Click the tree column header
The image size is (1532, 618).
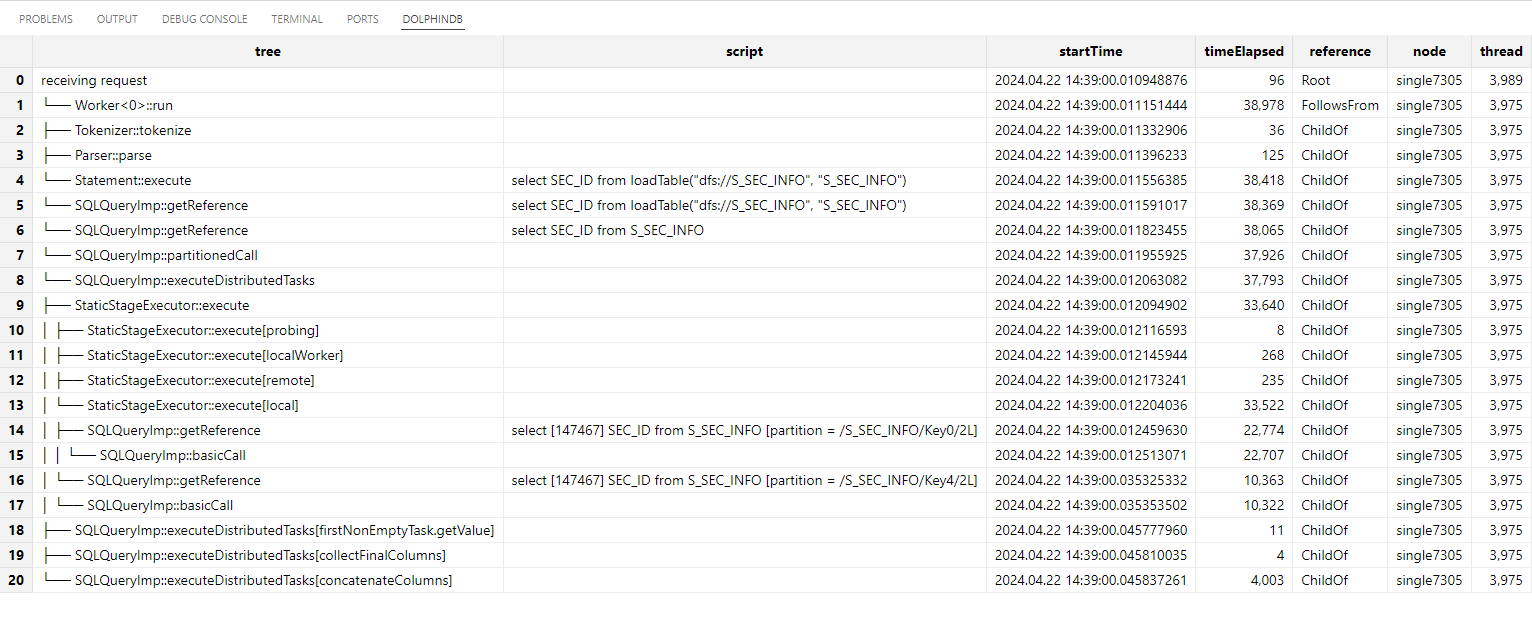(268, 52)
